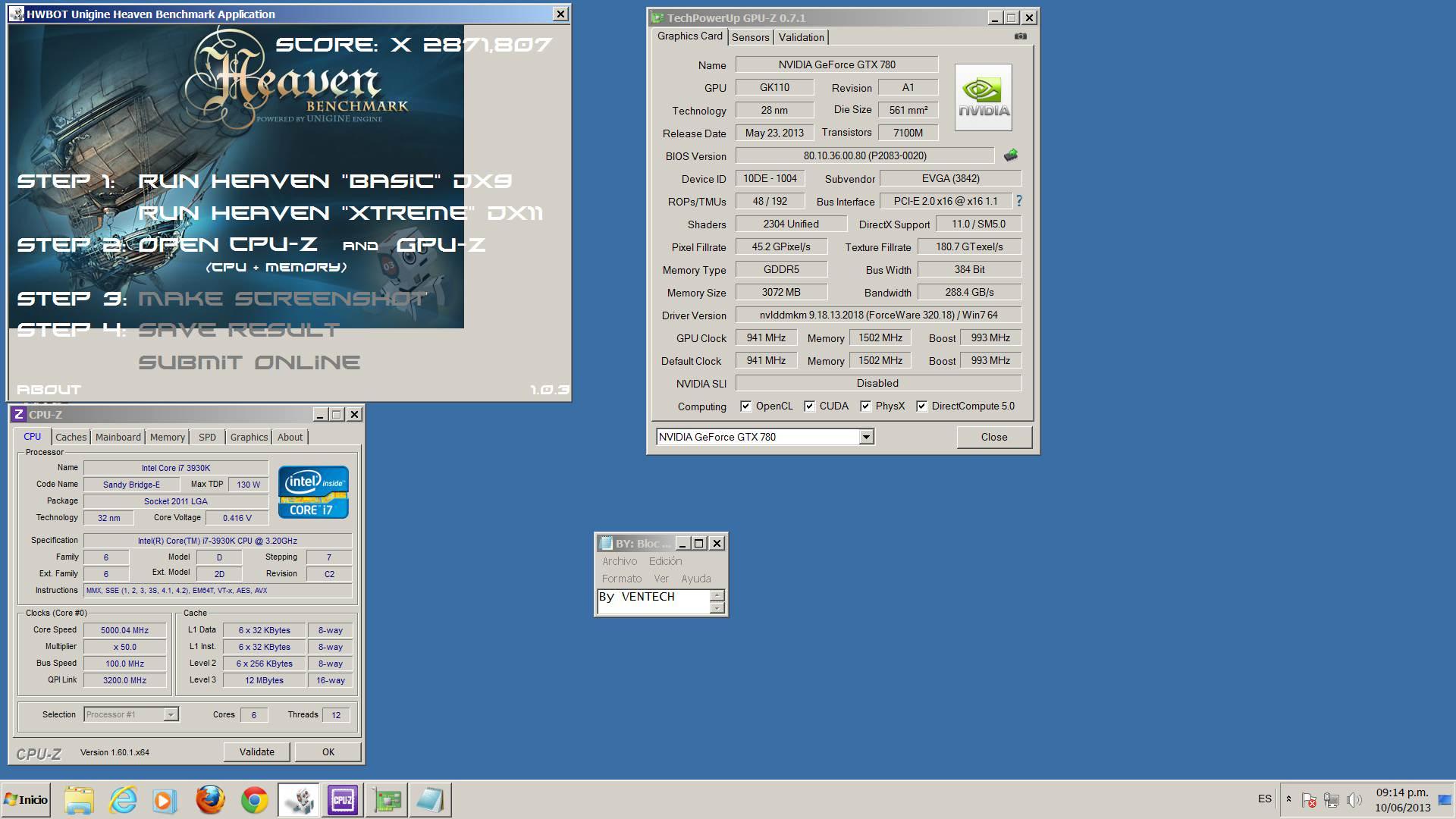The image size is (1456, 819).
Task: Click the Close button in GPU-Z
Action: 994,437
